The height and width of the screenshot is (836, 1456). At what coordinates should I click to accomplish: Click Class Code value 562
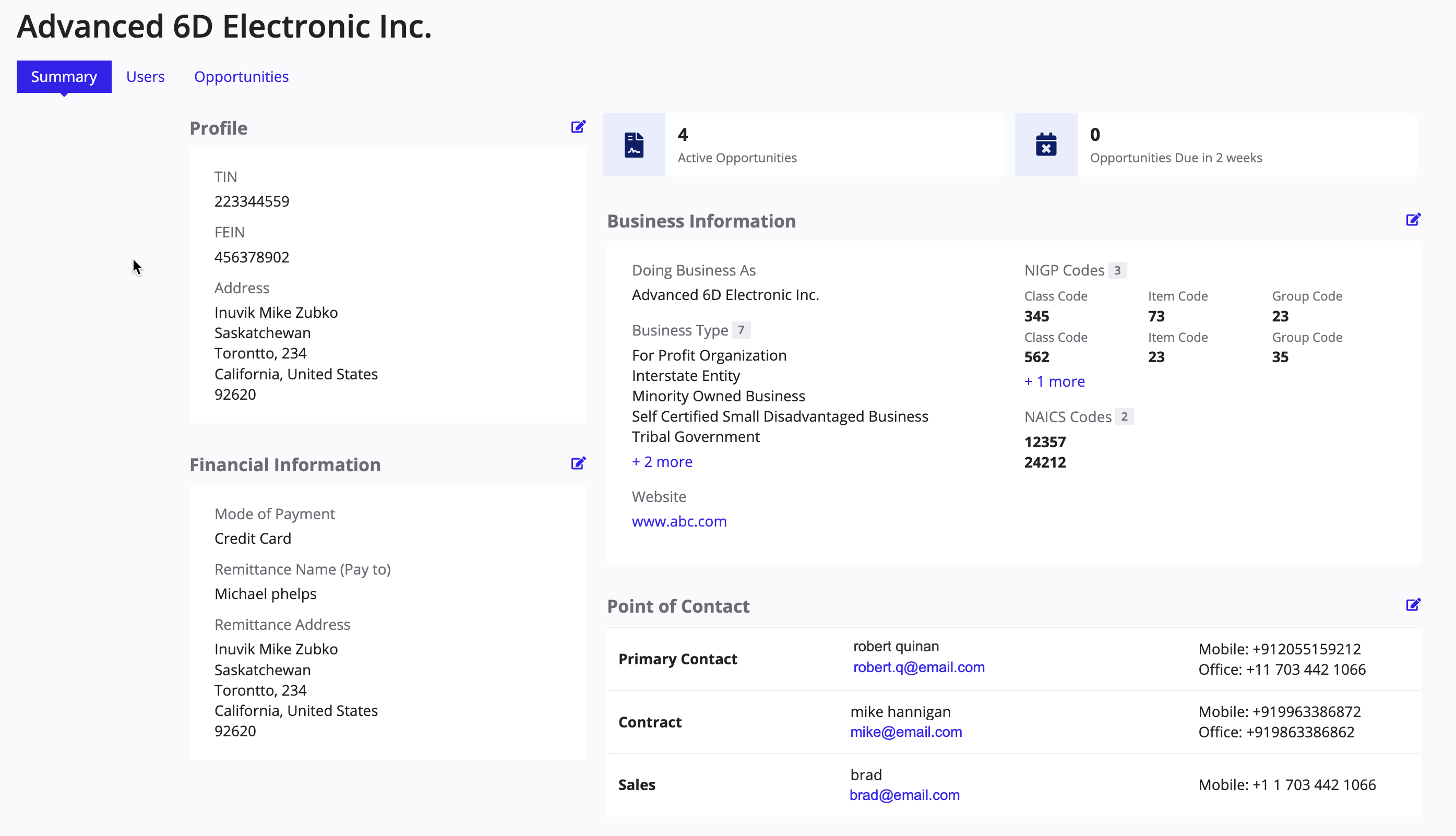click(1036, 356)
